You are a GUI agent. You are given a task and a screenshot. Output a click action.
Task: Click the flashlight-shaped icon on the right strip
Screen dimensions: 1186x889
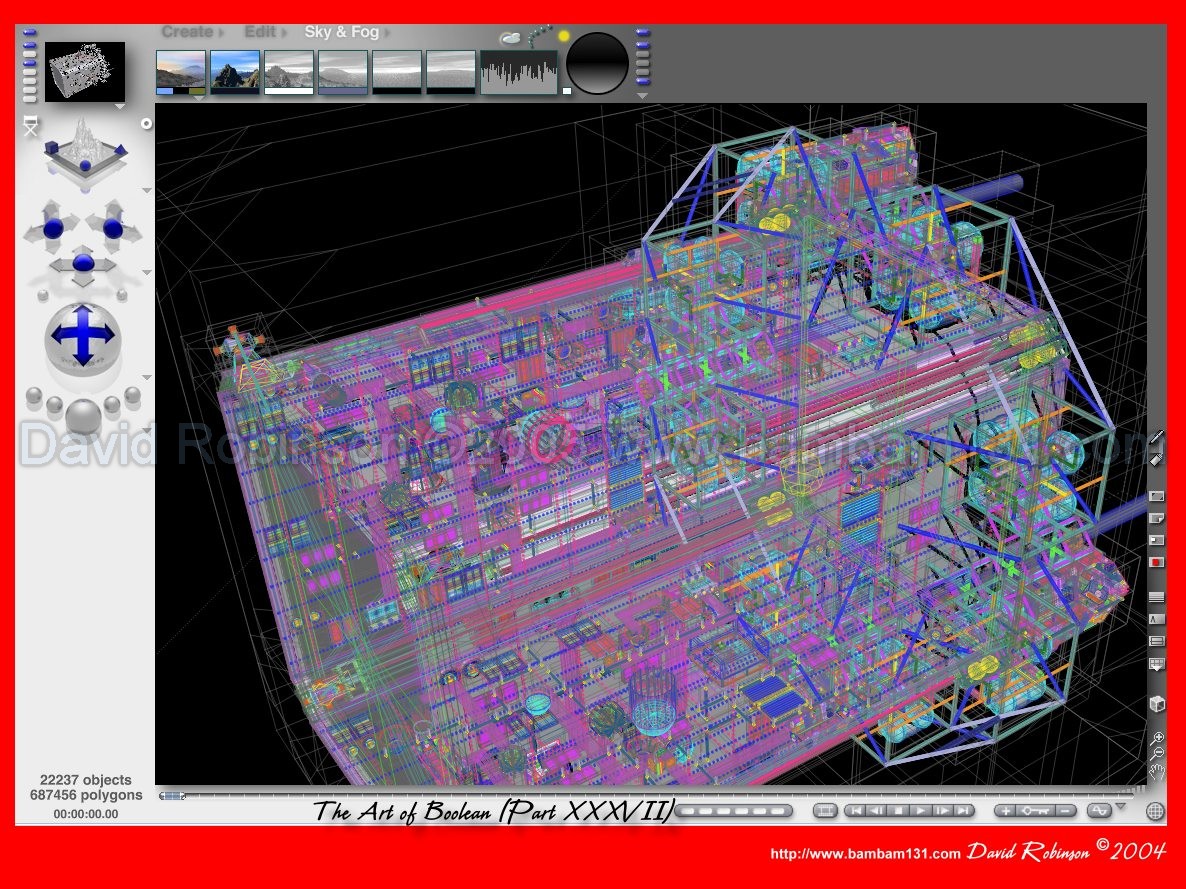[1157, 458]
